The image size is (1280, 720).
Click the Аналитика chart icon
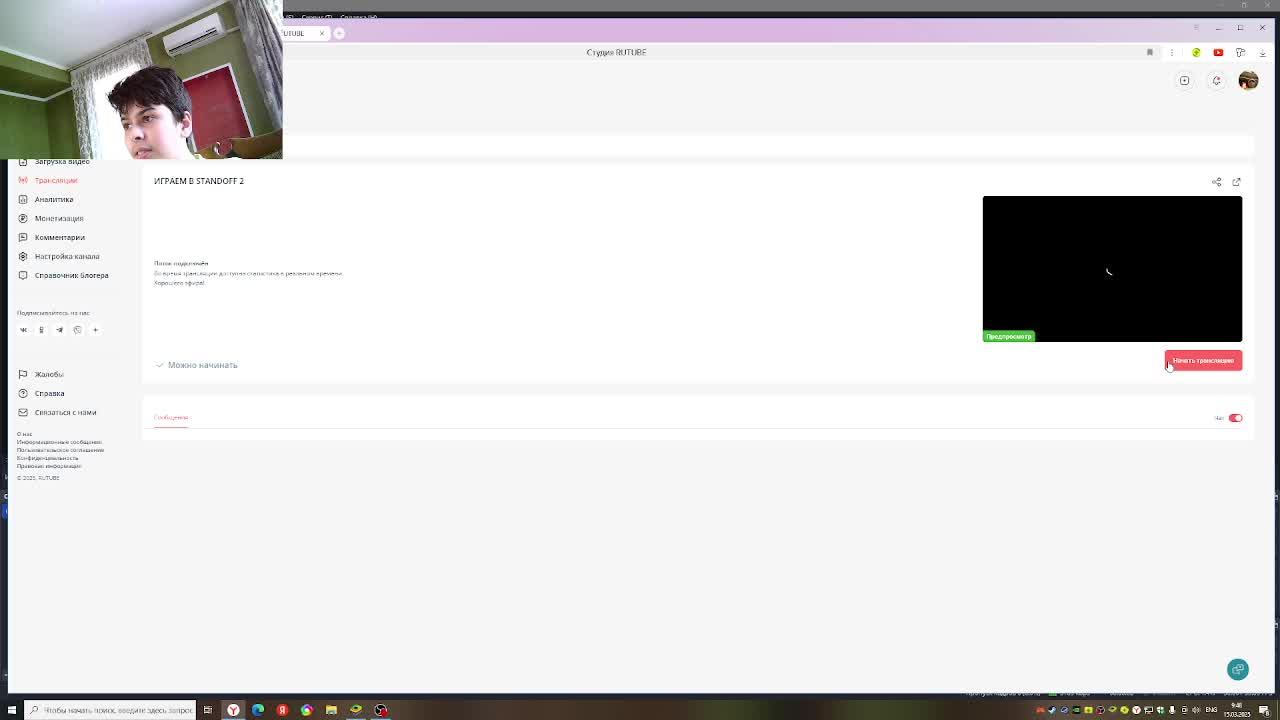tap(23, 199)
